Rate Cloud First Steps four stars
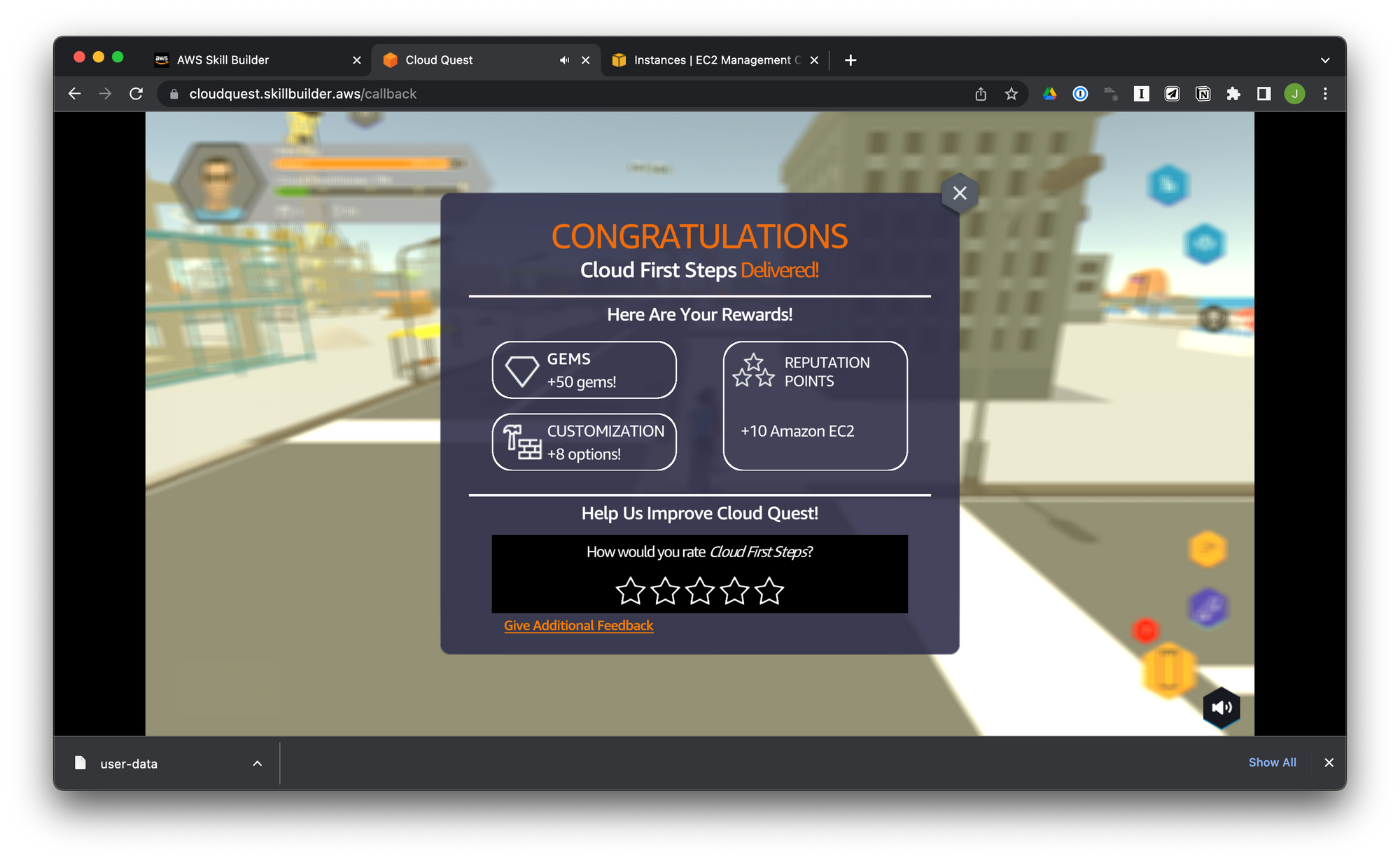This screenshot has width=1400, height=861. coord(735,591)
